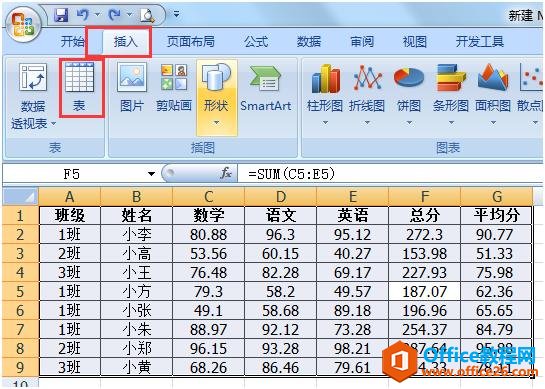Open the 页面布局 tab

coord(191,42)
